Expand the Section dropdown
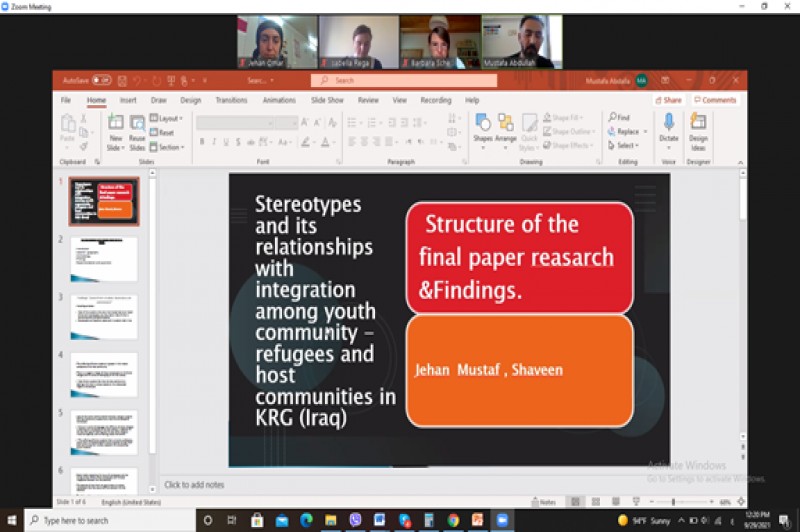Viewport: 800px width, 532px height. pos(167,147)
